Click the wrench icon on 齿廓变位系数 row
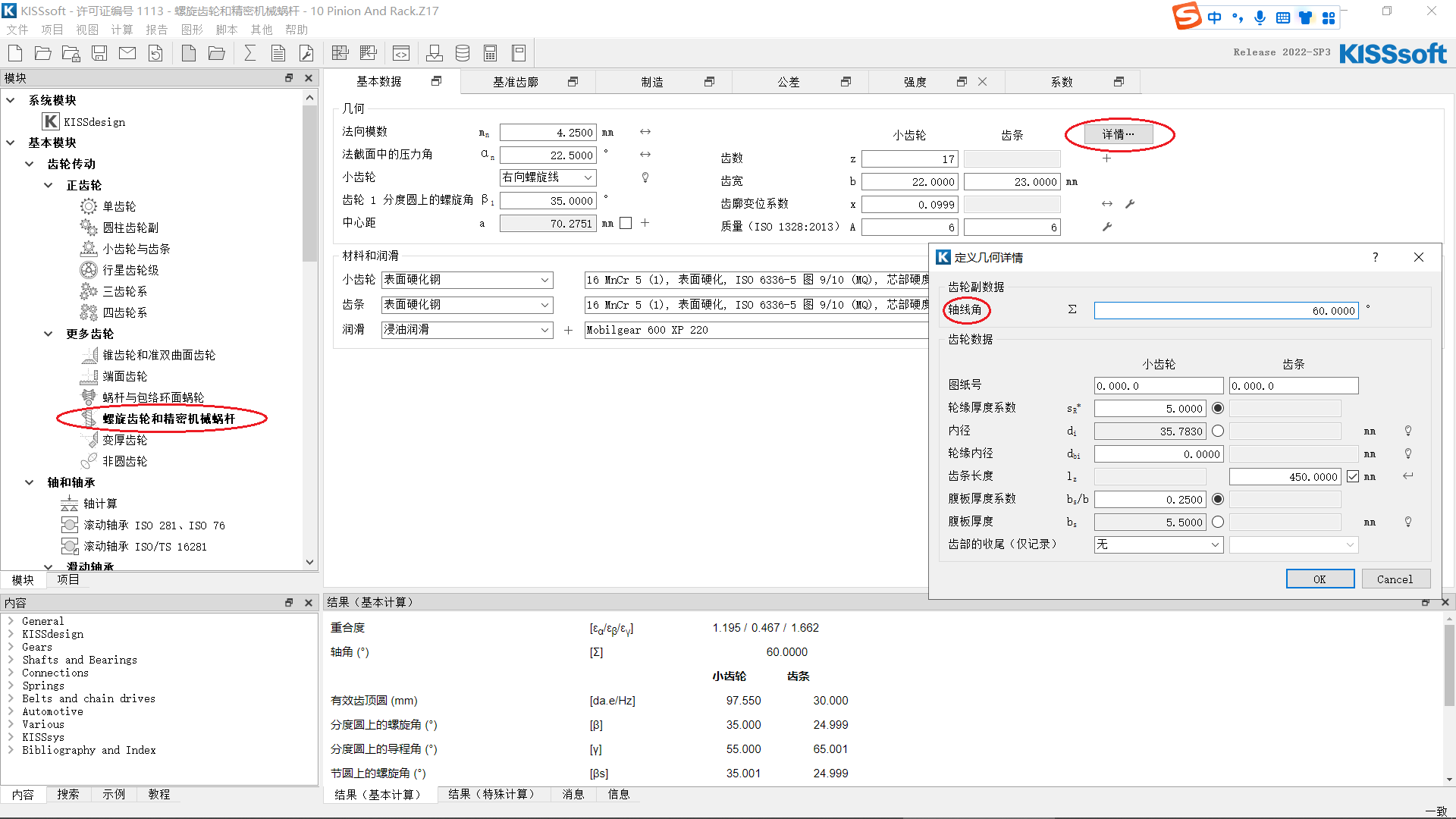Image resolution: width=1456 pixels, height=819 pixels. (1130, 204)
